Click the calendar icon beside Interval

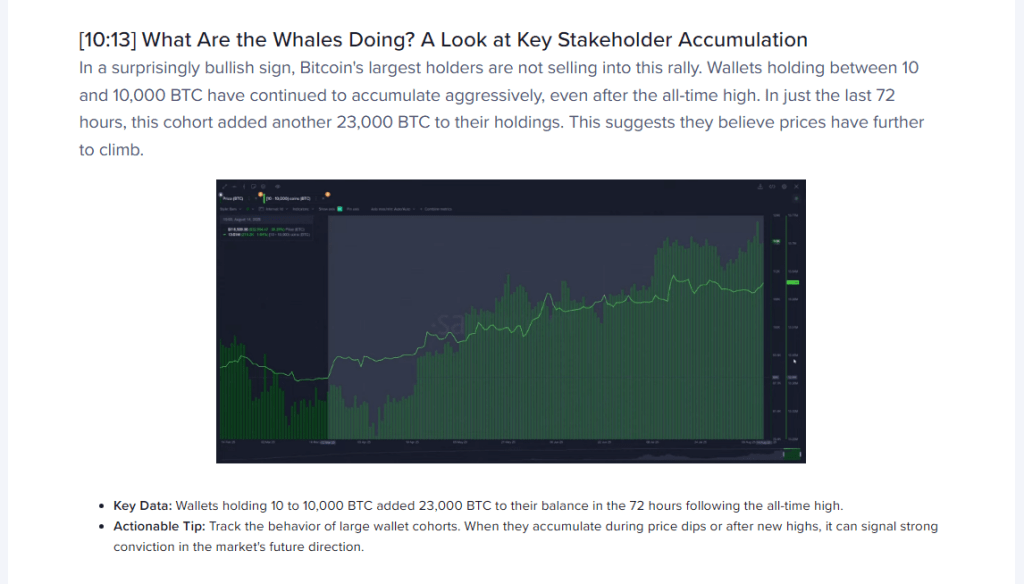[262, 208]
